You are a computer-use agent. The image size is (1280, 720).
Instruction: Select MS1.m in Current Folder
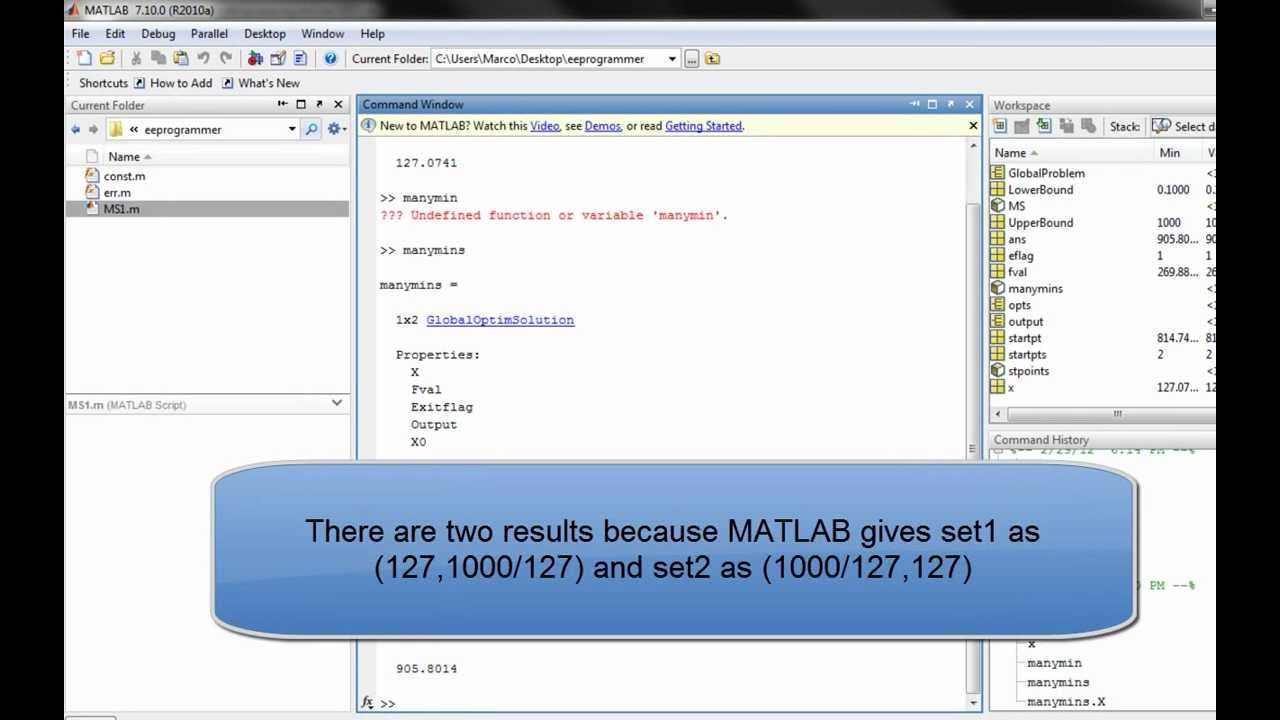point(207,209)
